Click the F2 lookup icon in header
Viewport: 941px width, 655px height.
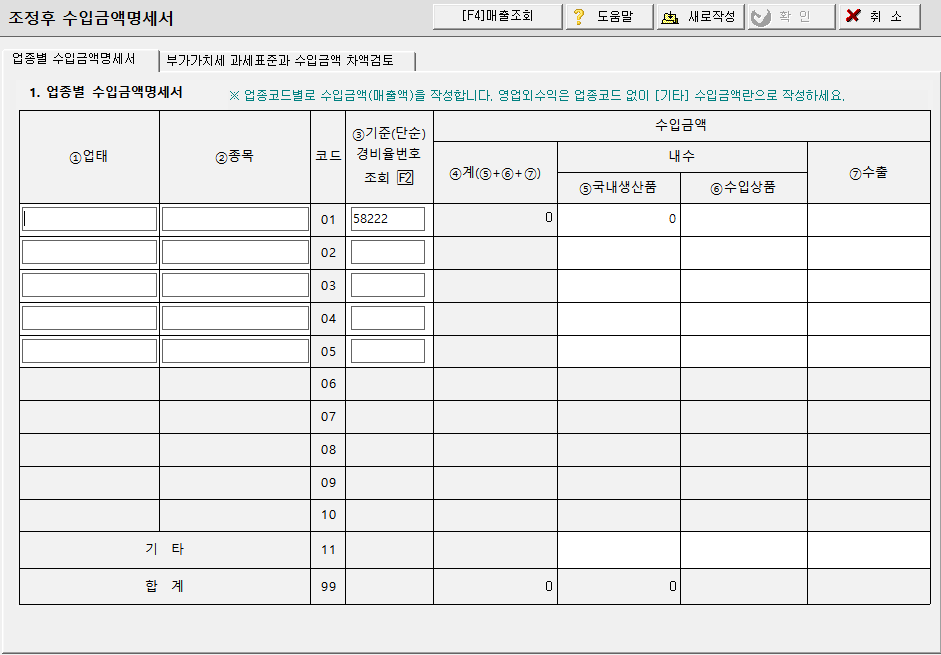coord(406,178)
